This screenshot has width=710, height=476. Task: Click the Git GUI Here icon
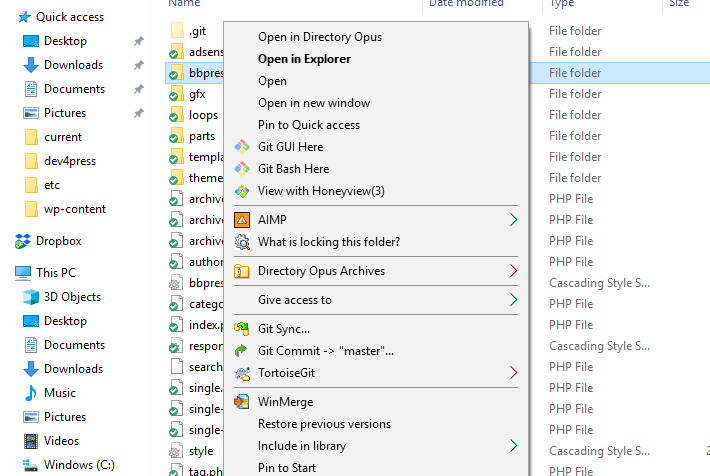pos(241,147)
